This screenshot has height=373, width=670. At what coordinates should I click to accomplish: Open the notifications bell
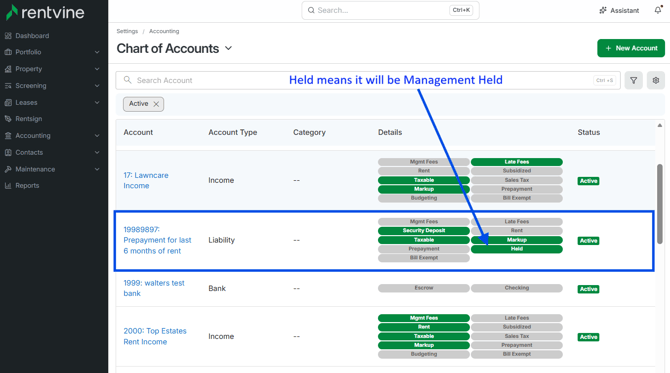(x=658, y=10)
